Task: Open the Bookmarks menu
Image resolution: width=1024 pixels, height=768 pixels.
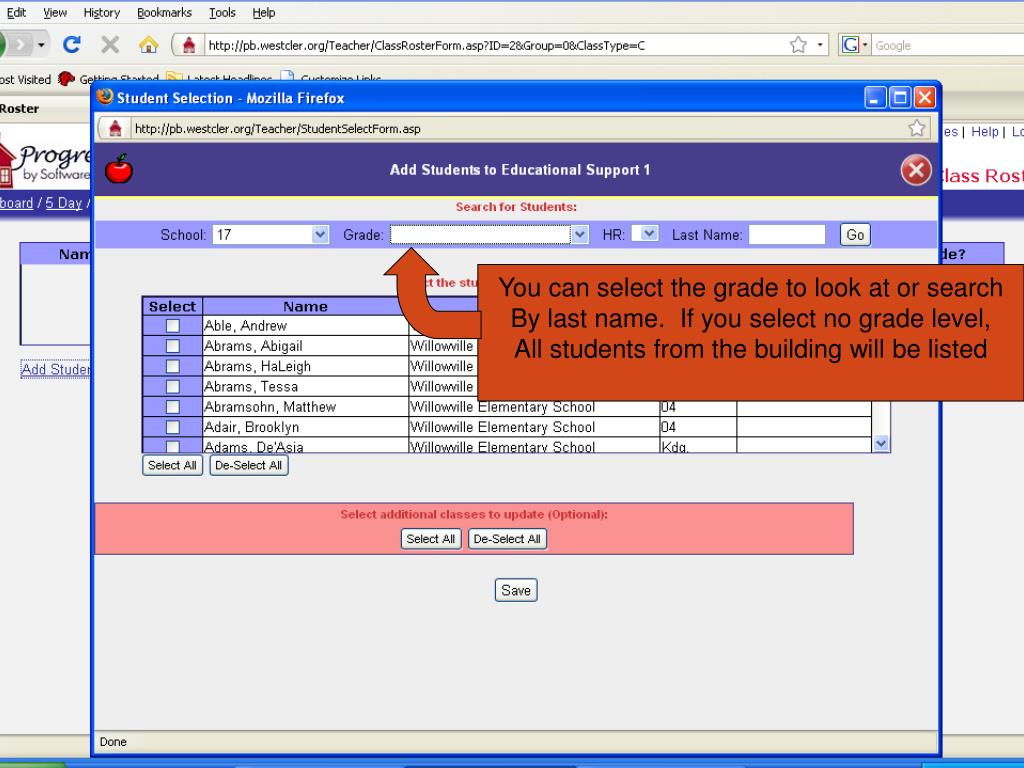Action: [x=165, y=12]
